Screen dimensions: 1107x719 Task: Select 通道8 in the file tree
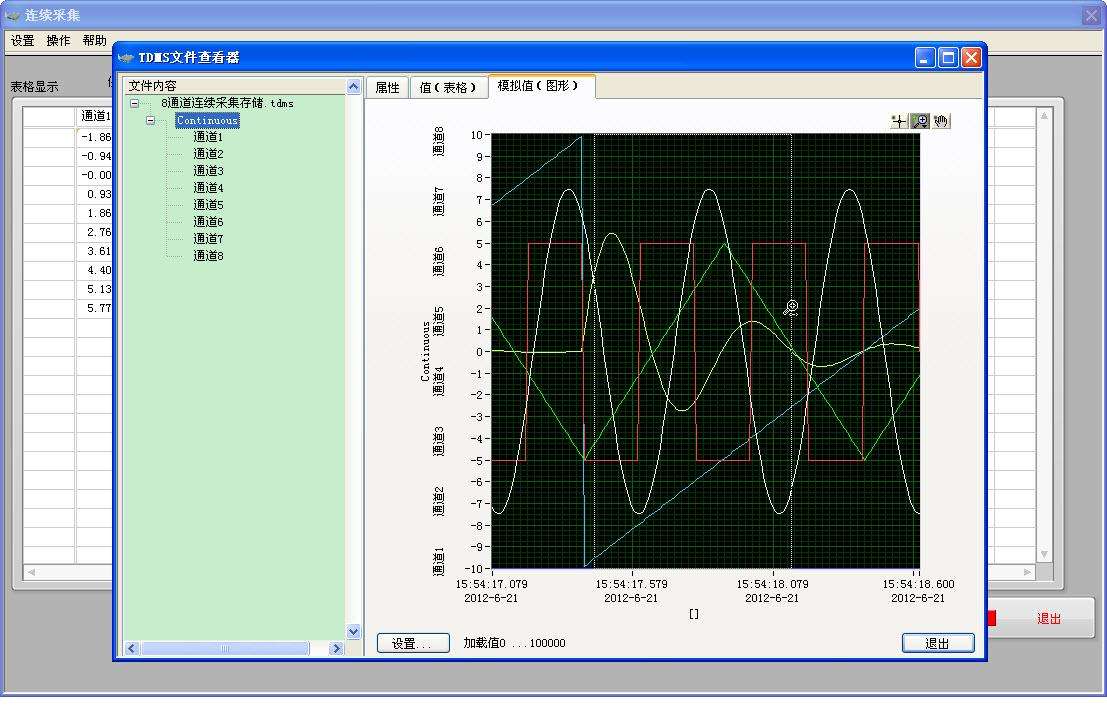(208, 256)
